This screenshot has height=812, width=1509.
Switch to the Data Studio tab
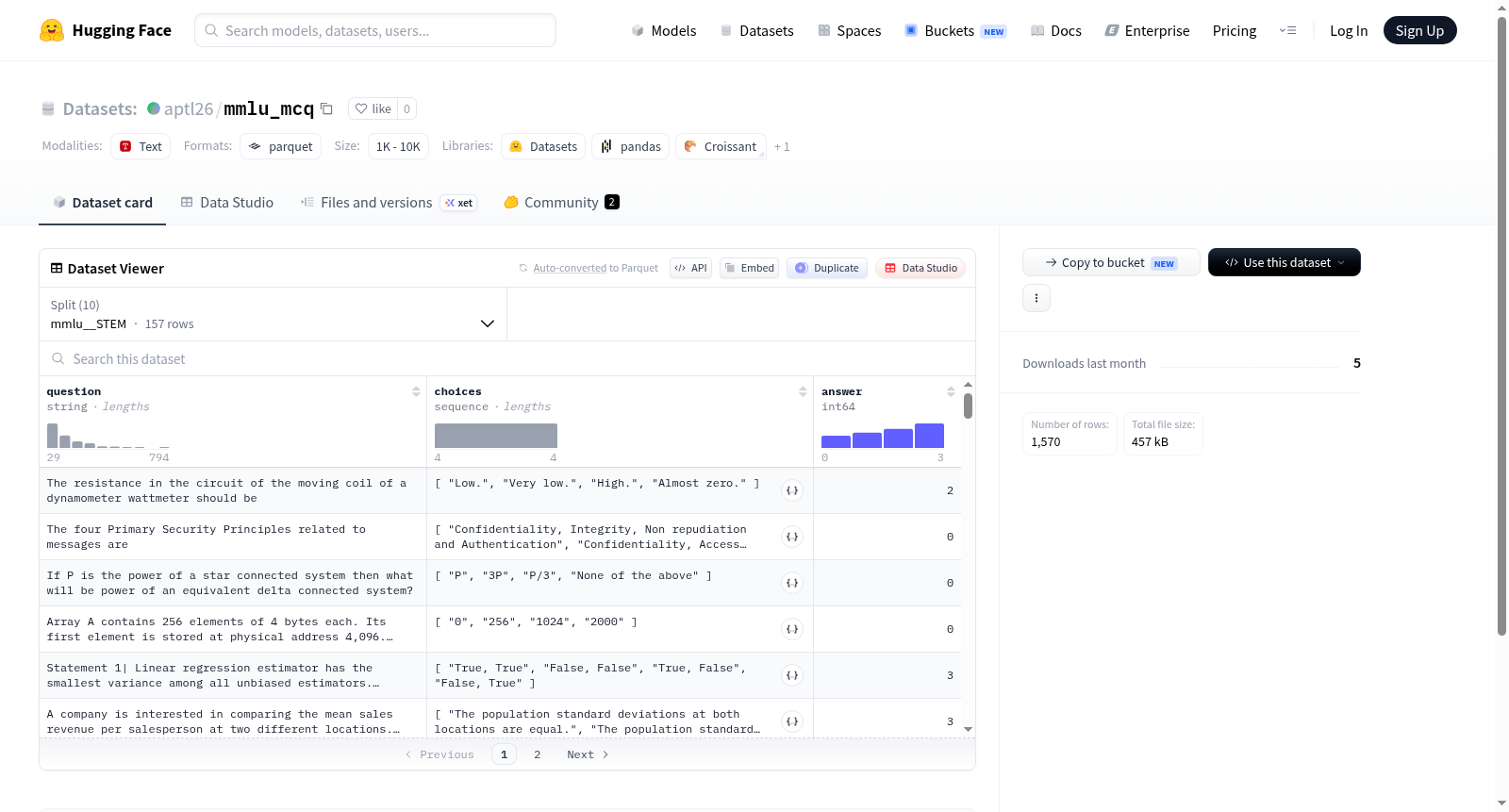tap(227, 202)
